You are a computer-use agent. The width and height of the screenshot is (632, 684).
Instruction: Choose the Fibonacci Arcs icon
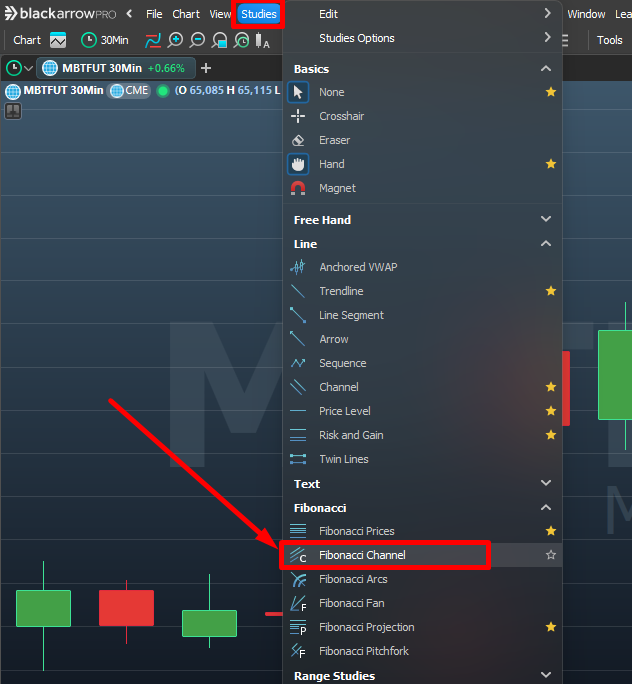(x=299, y=579)
